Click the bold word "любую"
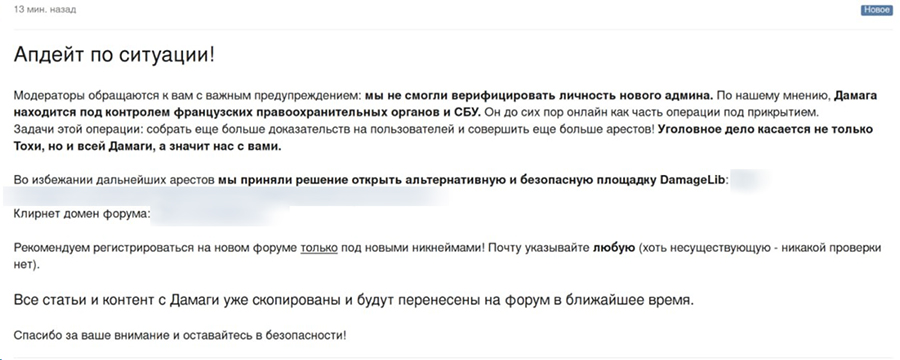The height and width of the screenshot is (360, 900). pos(614,249)
